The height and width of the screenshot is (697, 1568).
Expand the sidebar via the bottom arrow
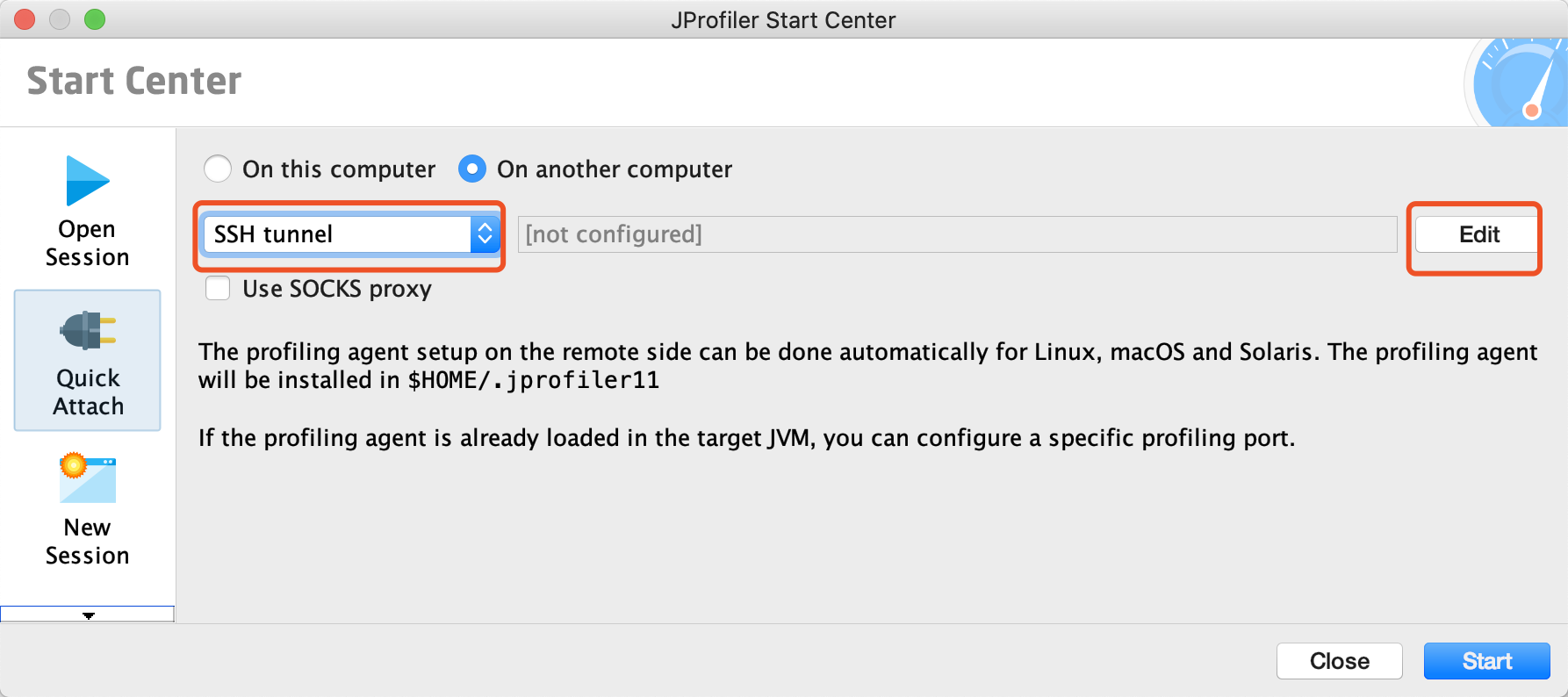pos(87,615)
